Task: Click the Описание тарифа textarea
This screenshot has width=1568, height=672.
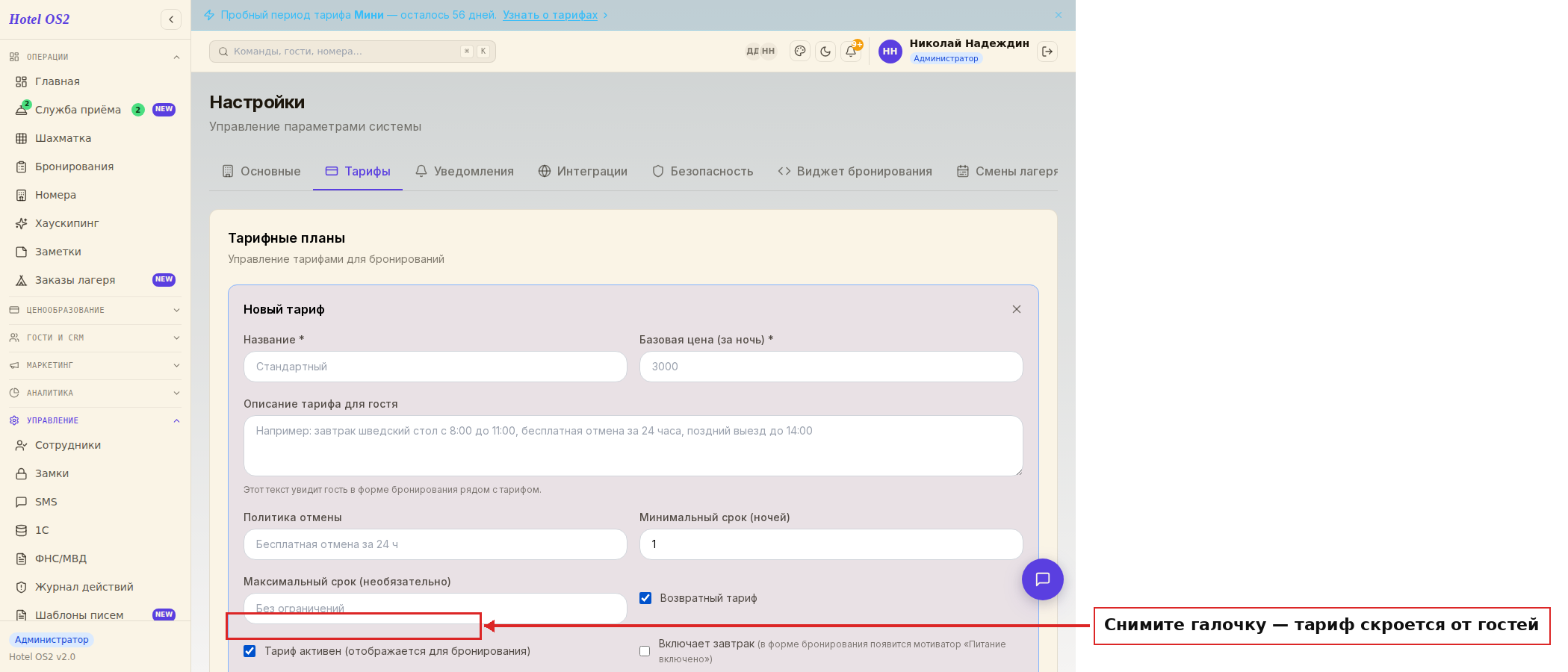Action: 633,446
